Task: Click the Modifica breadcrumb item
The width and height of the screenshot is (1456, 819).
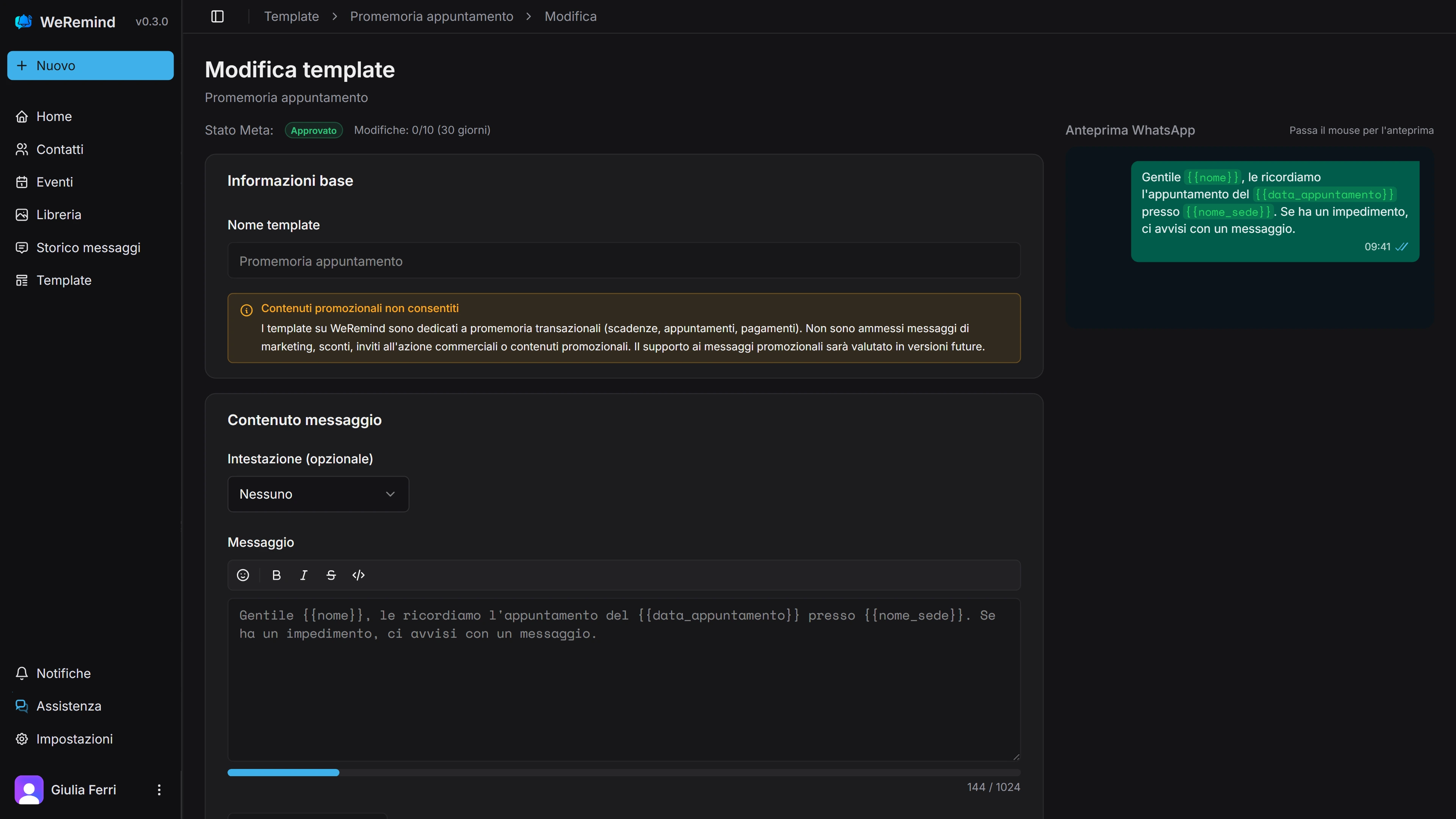Action: [570, 16]
